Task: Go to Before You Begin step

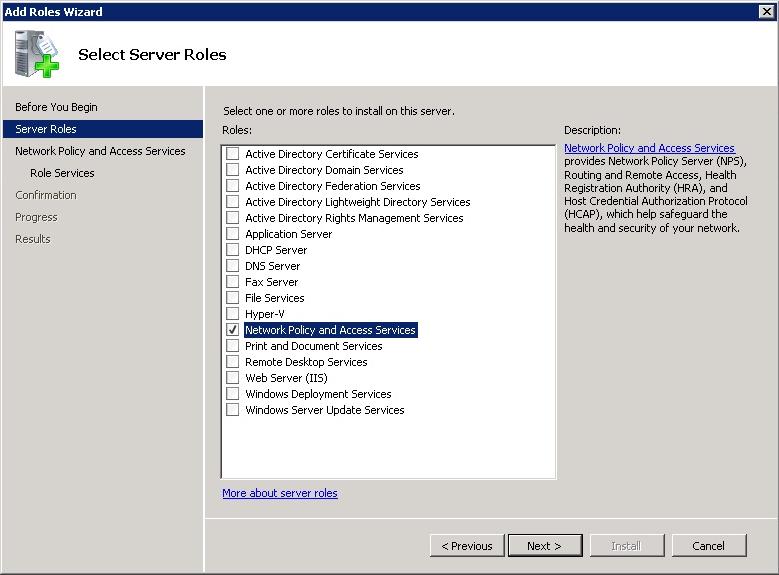Action: coord(56,107)
